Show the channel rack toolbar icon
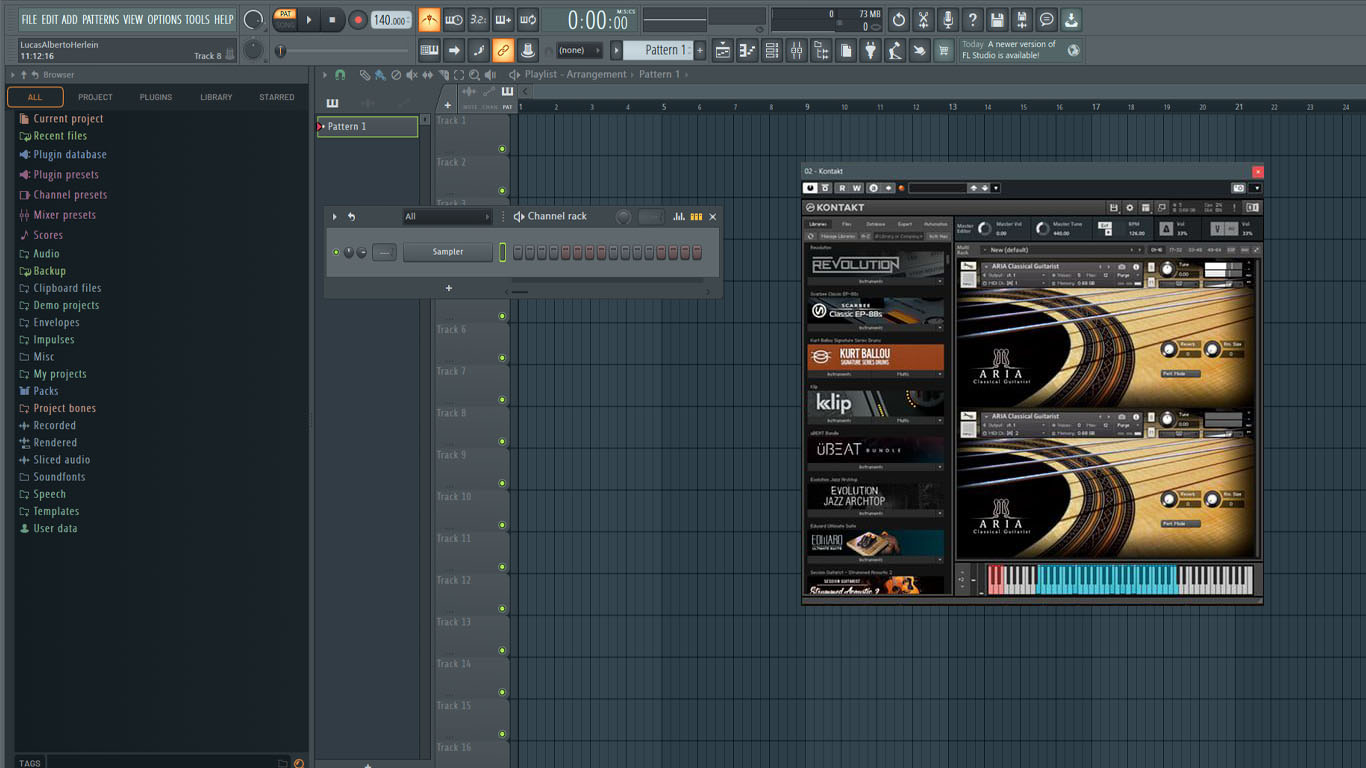1366x768 pixels. [x=772, y=50]
